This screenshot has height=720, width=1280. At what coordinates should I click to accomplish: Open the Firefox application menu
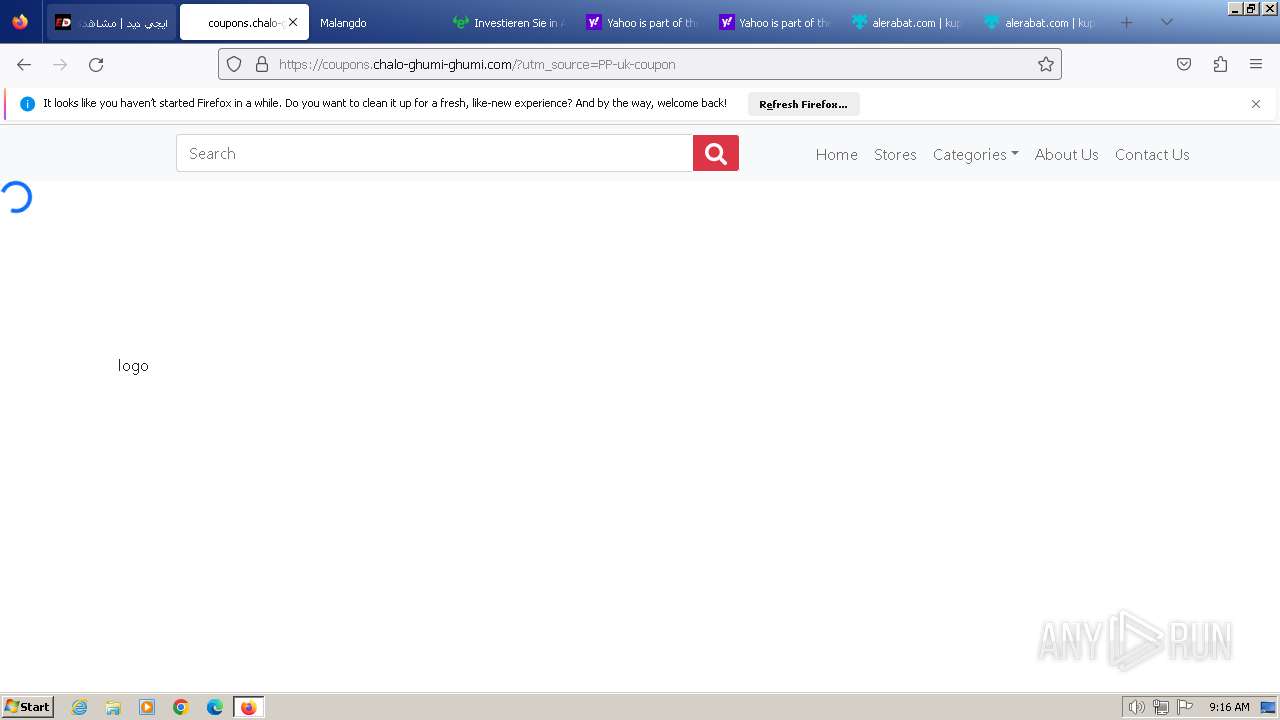1256,64
